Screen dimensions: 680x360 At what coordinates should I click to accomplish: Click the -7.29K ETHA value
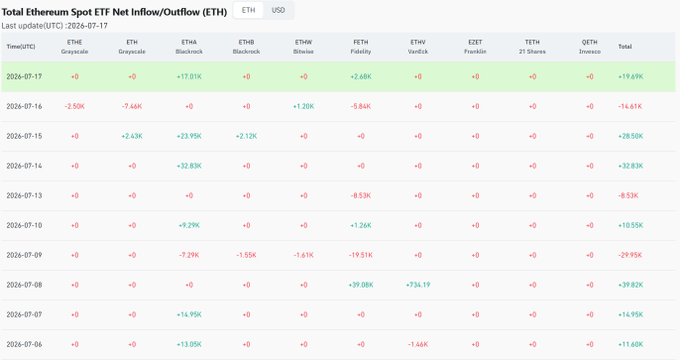189,255
